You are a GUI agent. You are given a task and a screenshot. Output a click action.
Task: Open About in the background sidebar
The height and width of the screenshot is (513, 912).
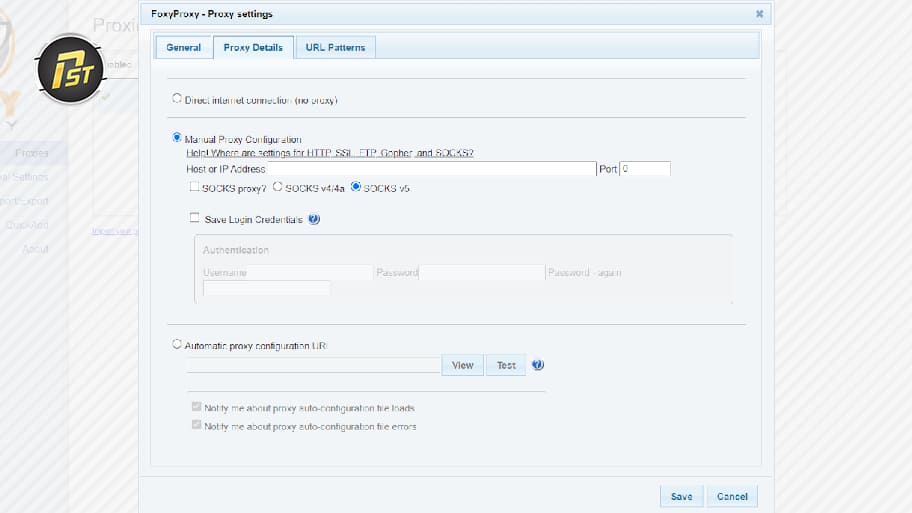(35, 249)
